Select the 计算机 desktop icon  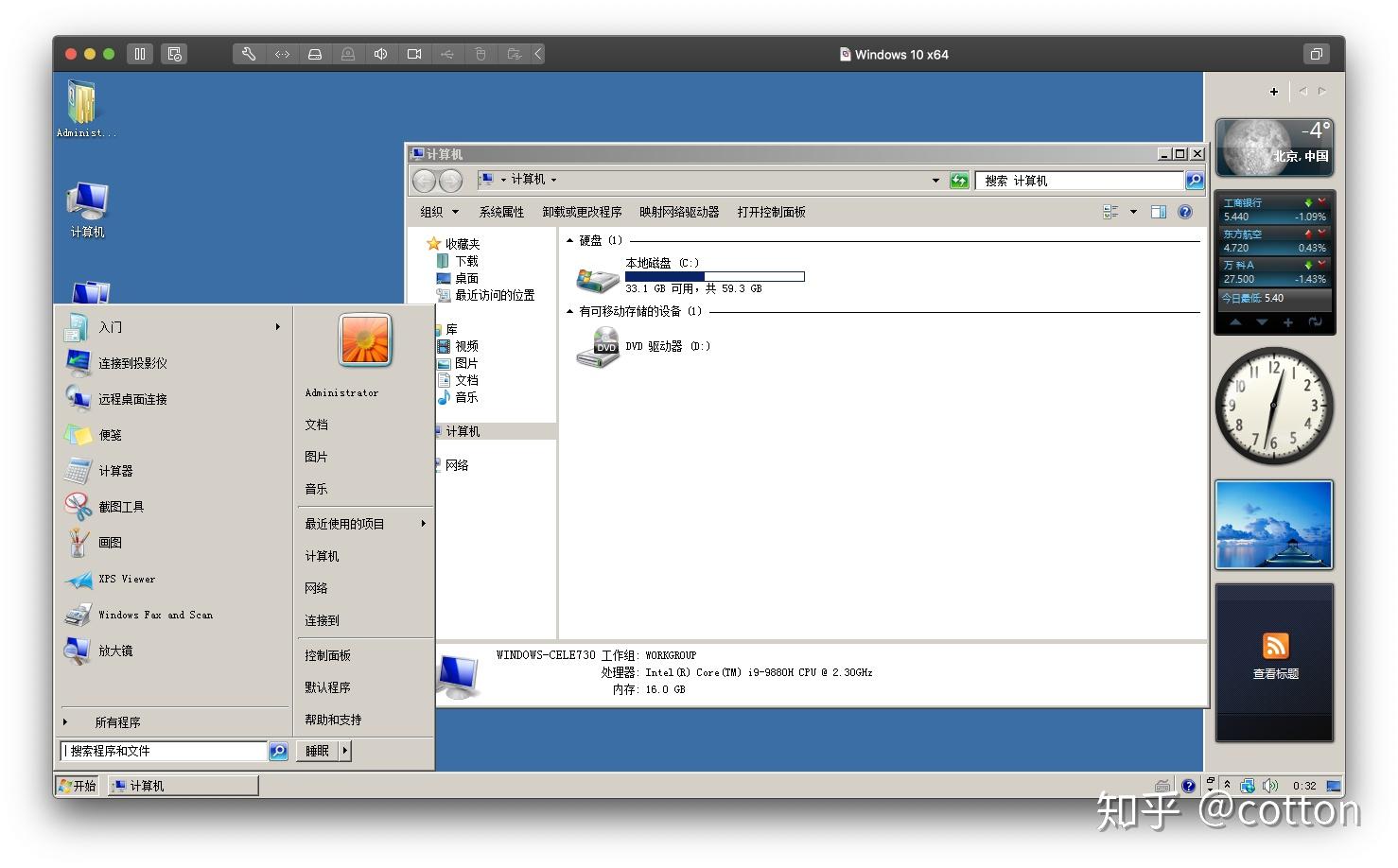pyautogui.click(x=87, y=210)
